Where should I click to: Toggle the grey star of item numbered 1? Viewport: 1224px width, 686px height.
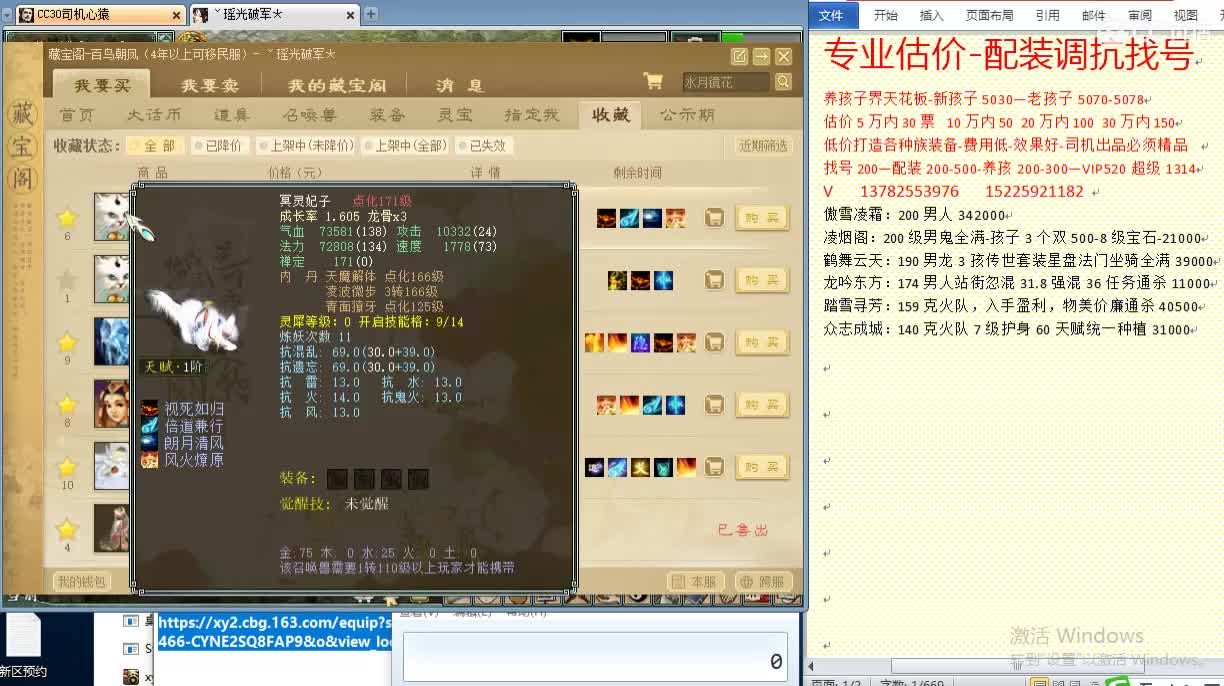pos(67,280)
